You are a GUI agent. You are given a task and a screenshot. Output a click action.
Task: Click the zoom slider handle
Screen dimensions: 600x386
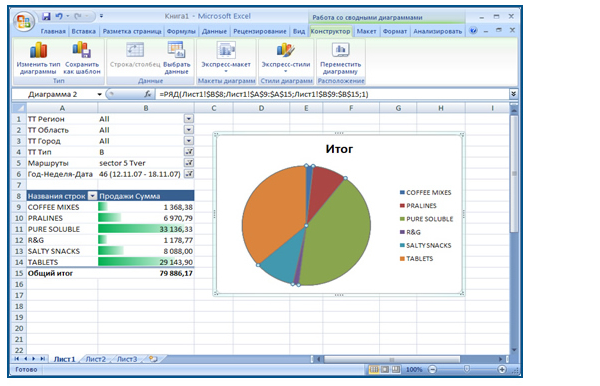pyautogui.click(x=466, y=369)
